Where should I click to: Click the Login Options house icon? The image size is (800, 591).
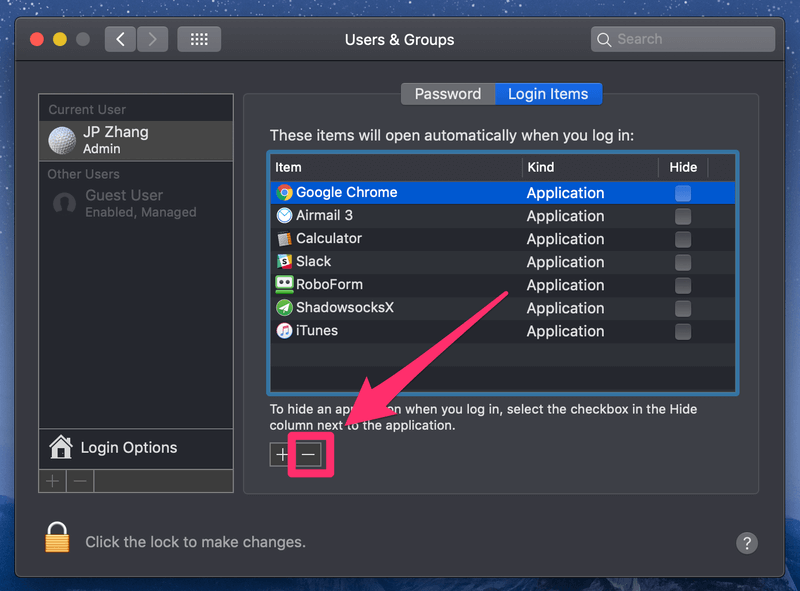[x=61, y=447]
